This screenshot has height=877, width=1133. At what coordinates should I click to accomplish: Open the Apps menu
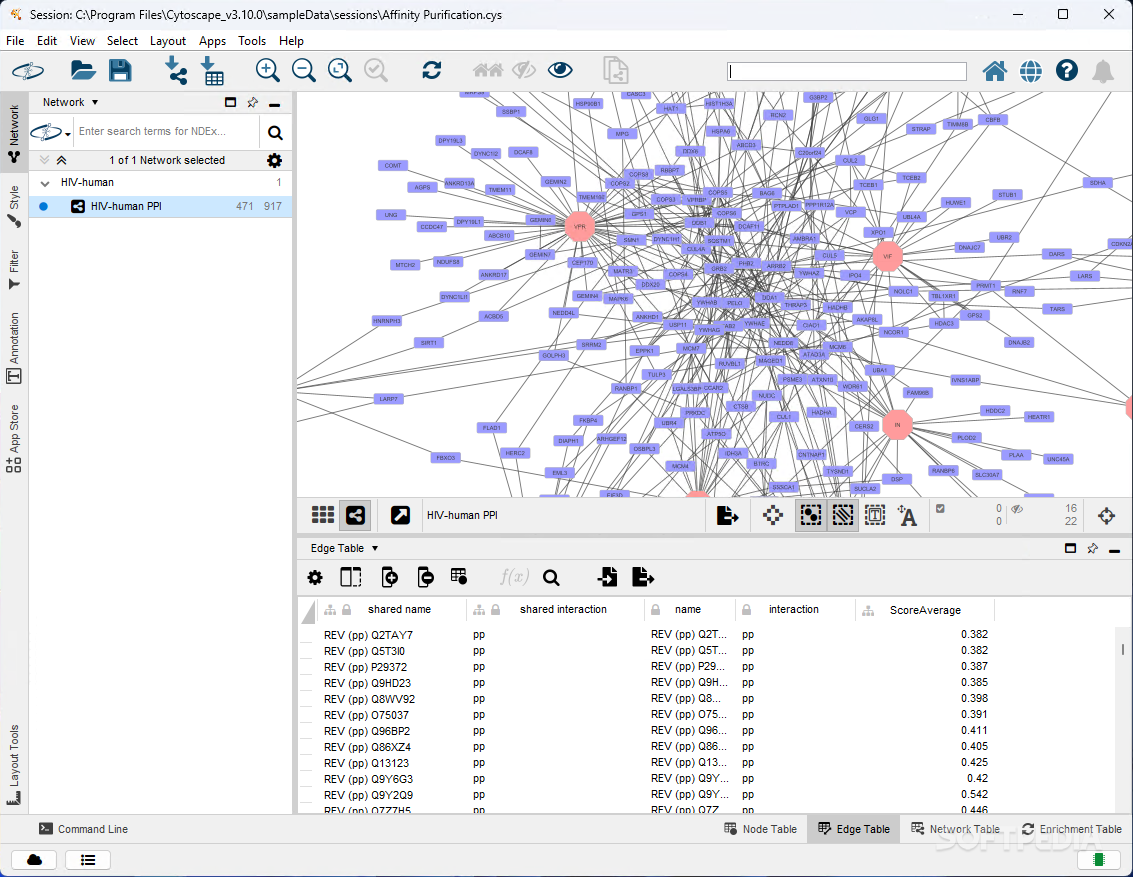[212, 41]
